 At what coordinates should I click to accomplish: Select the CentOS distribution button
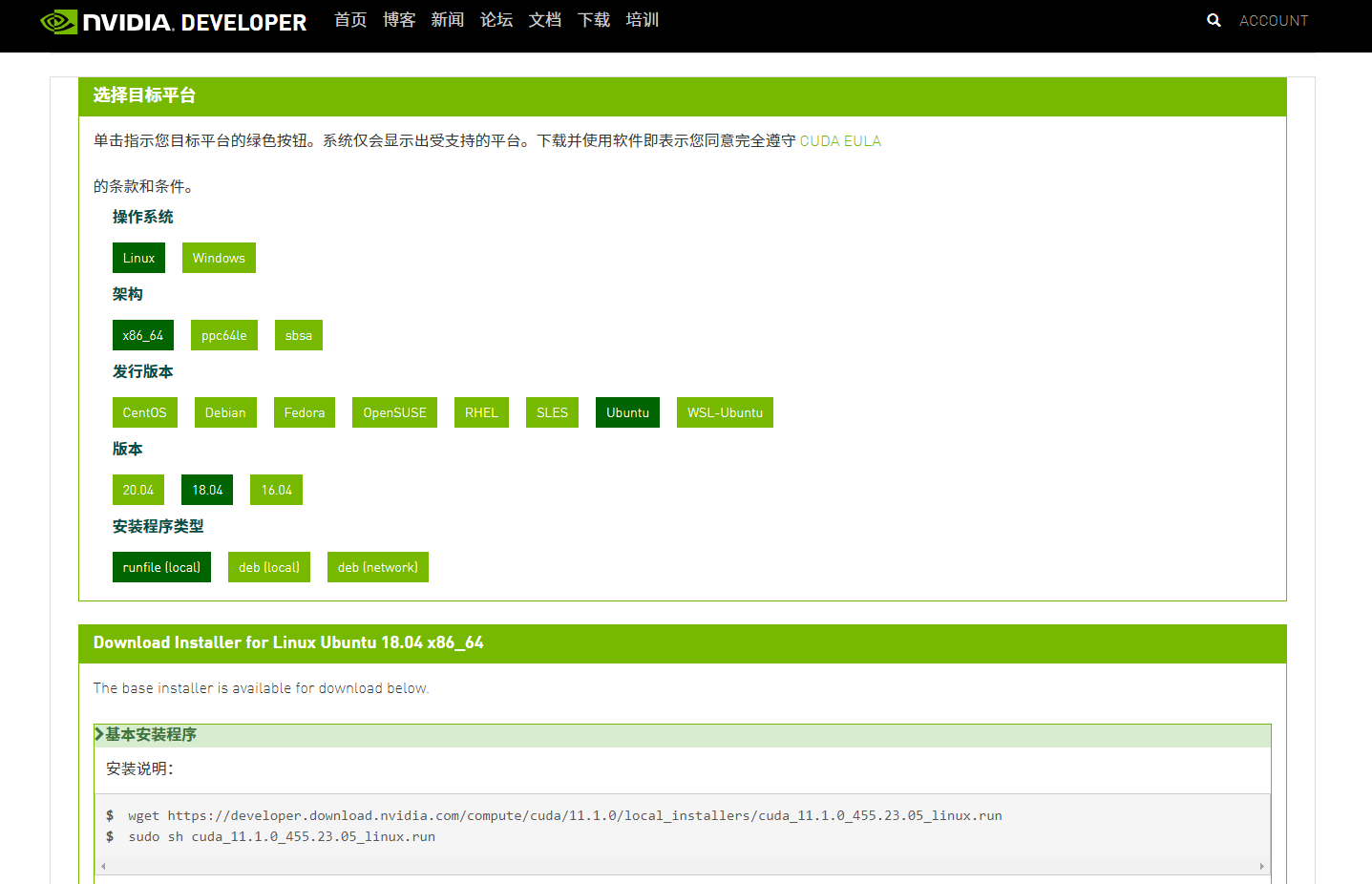click(x=145, y=412)
